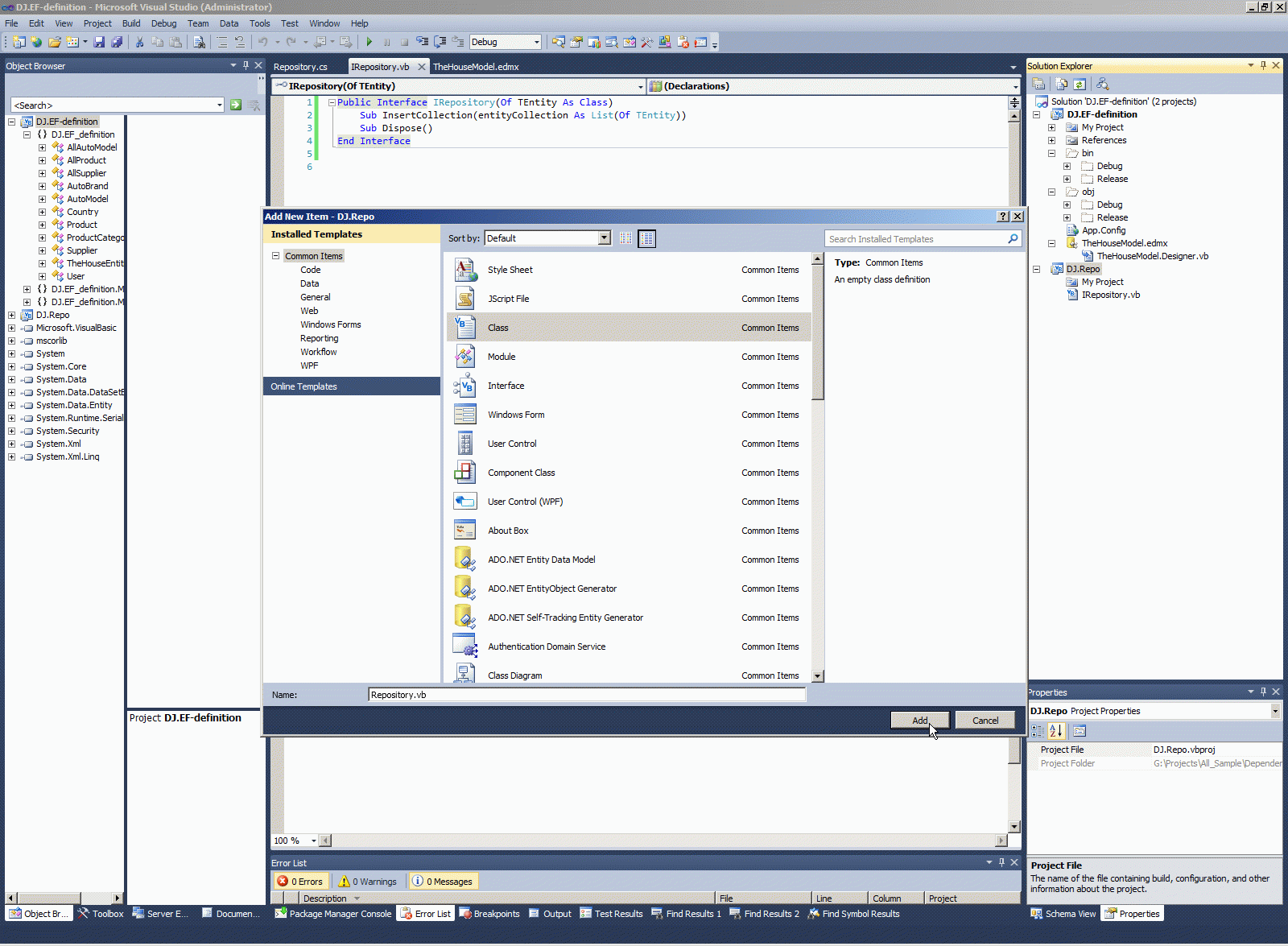Open the Breakpoints tab at the bottom
Image resolution: width=1288 pixels, height=946 pixels.
489,914
